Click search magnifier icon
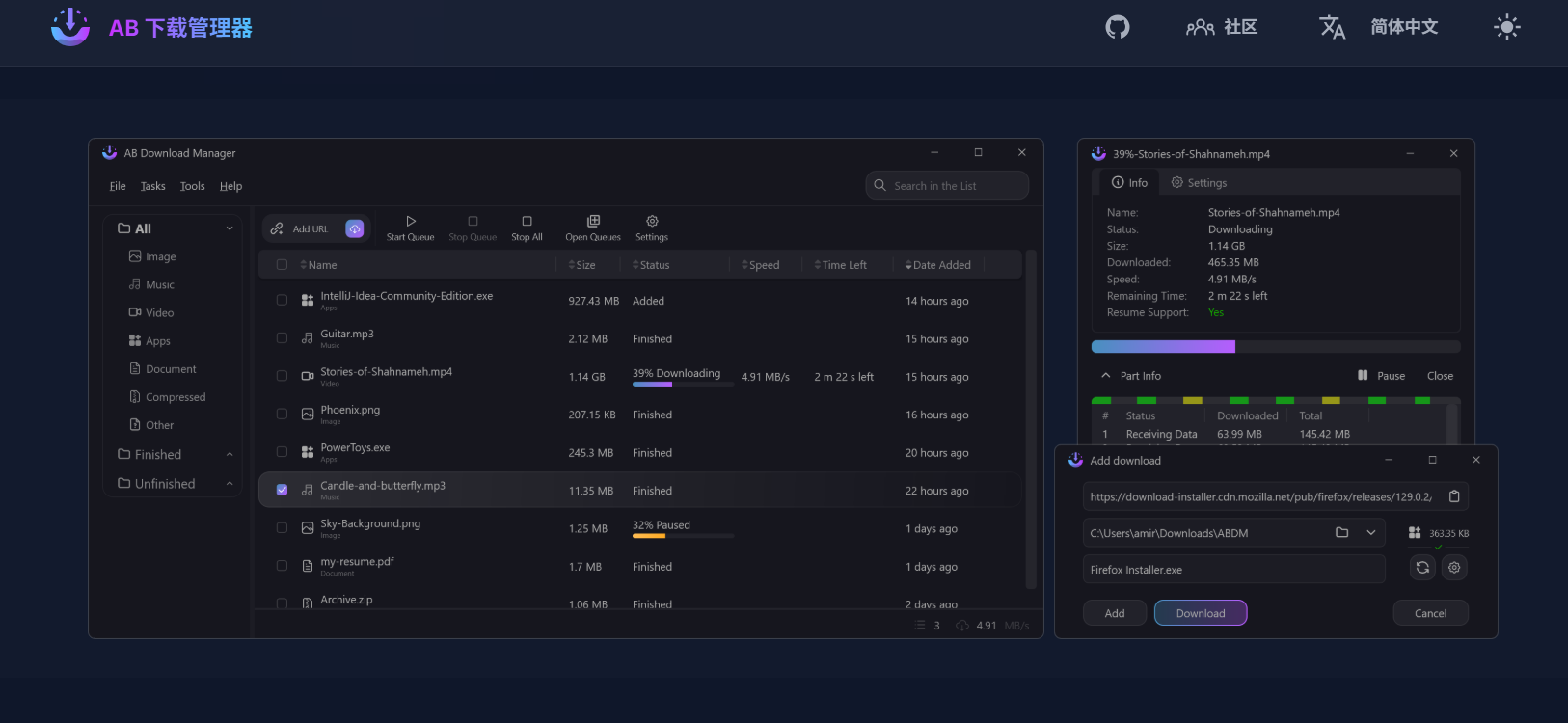Screen dimensions: 1568x723 pos(879,185)
